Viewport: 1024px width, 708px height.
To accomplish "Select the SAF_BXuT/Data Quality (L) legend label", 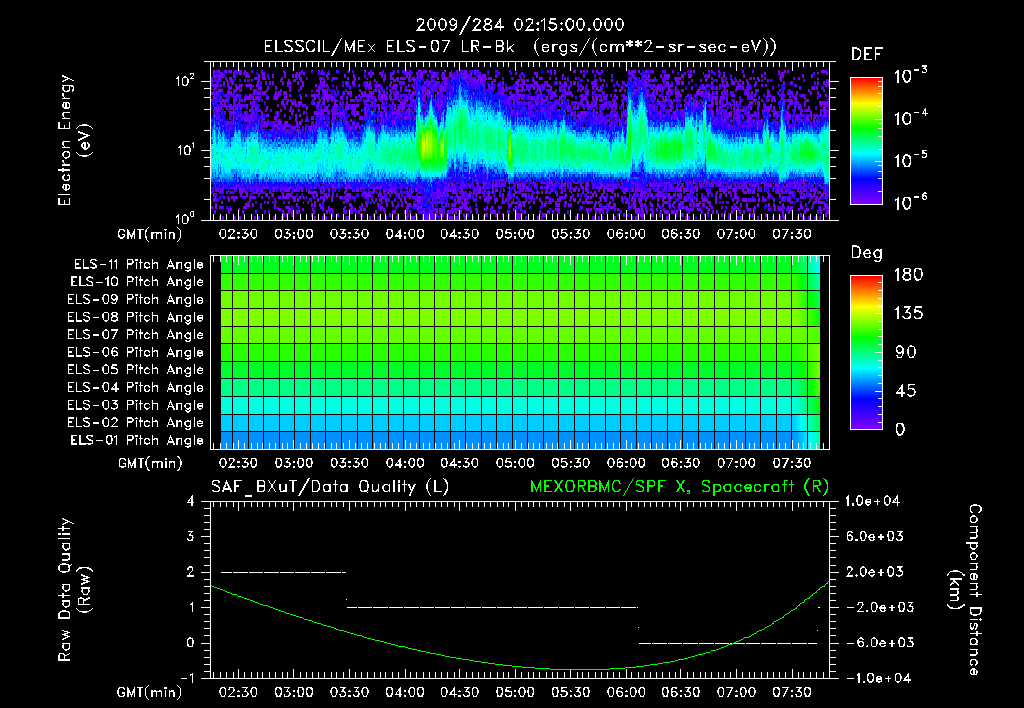I will [x=330, y=487].
